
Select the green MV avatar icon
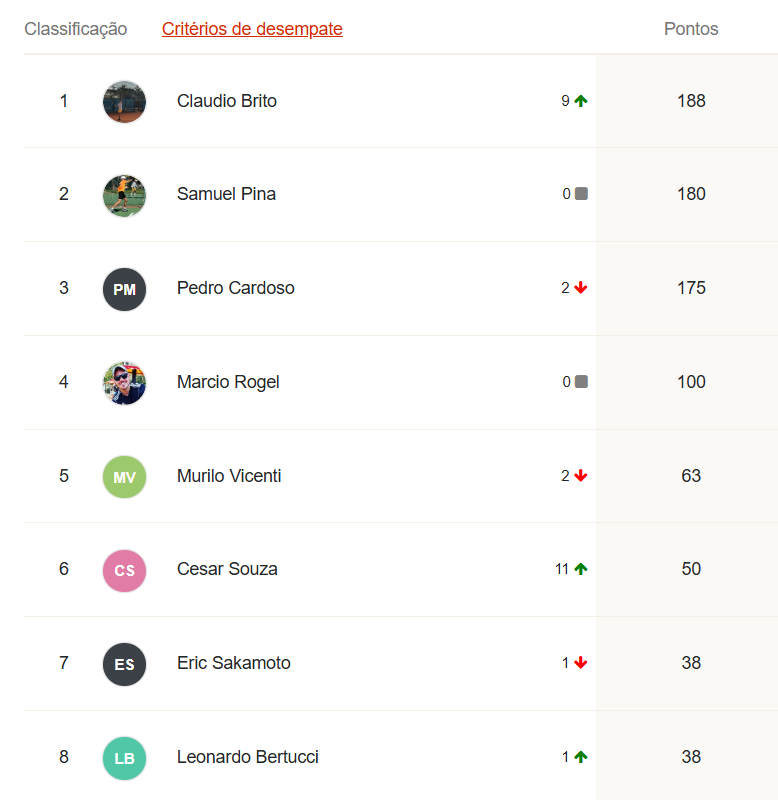[124, 477]
